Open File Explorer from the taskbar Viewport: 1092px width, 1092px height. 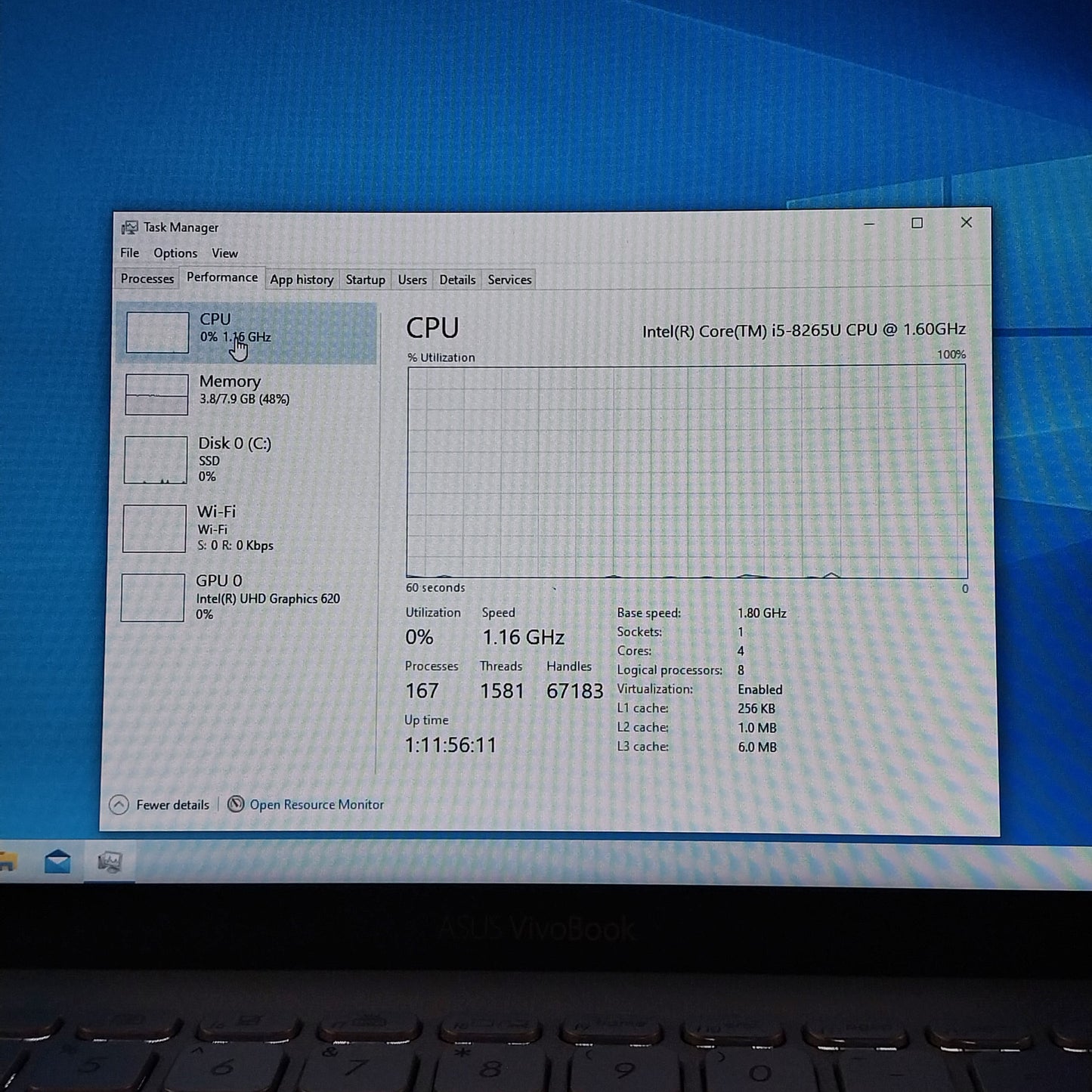[x=7, y=862]
